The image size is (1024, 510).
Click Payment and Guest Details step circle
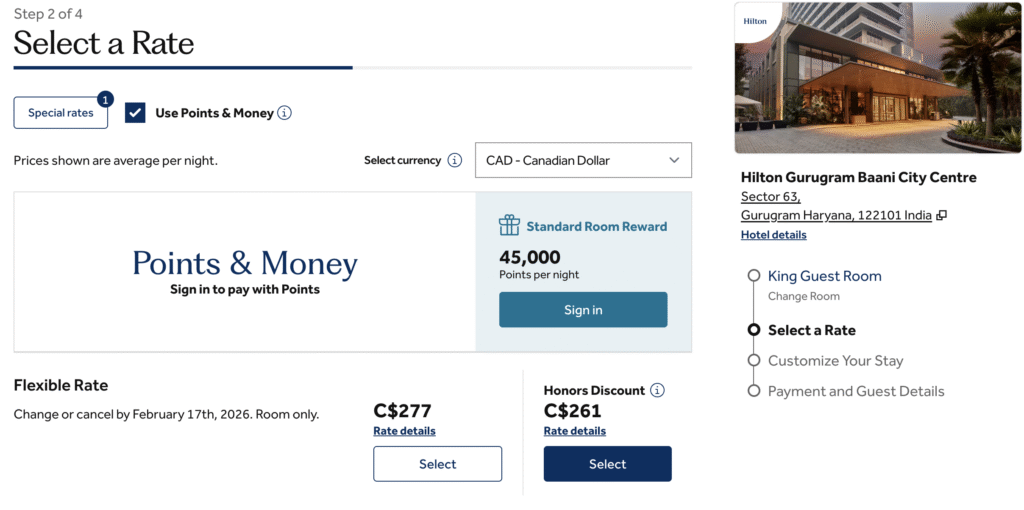pyautogui.click(x=754, y=391)
